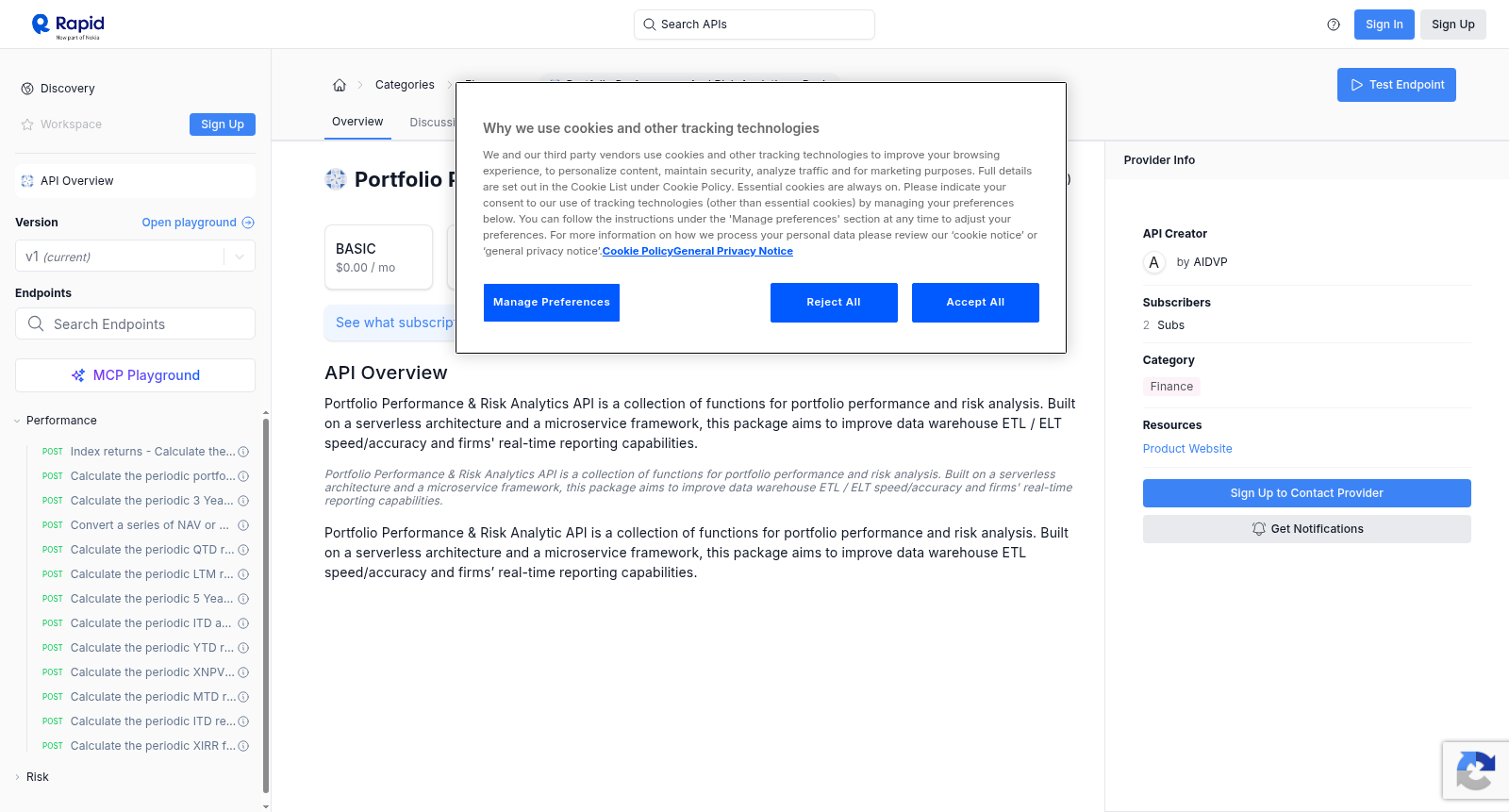The image size is (1509, 812).
Task: Click the Portfolio API logo icon
Action: click(x=336, y=179)
